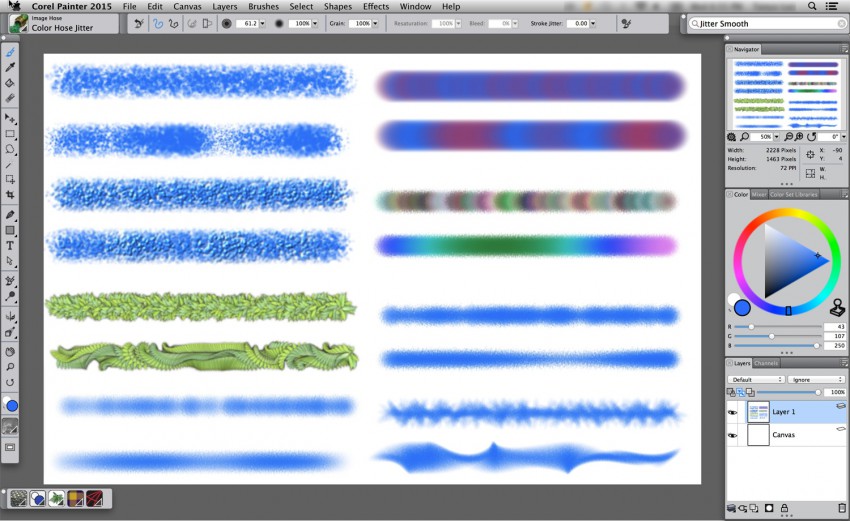This screenshot has height=521, width=850.
Task: Click the Navigator reset rotation icon
Action: click(x=811, y=137)
